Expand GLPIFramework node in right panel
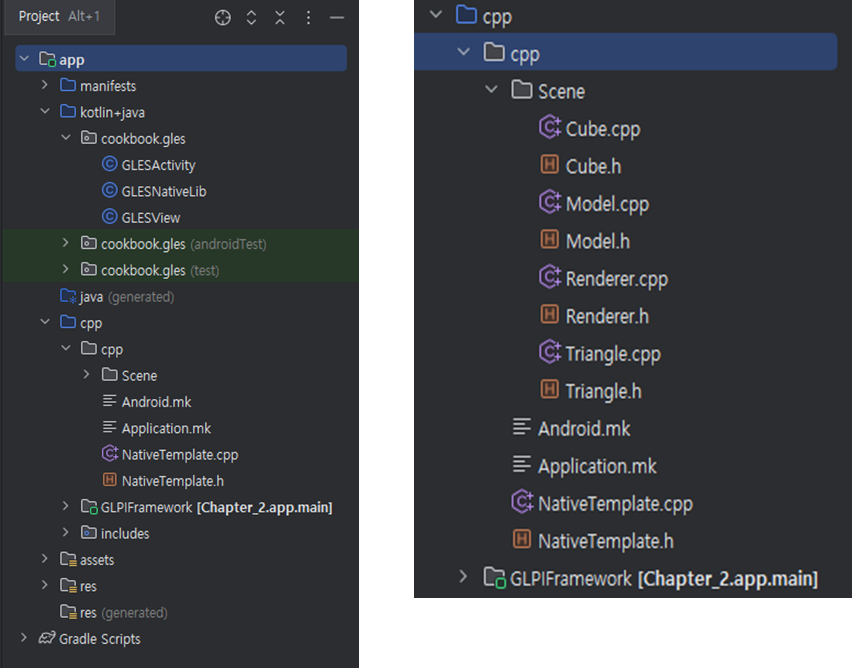 (463, 577)
